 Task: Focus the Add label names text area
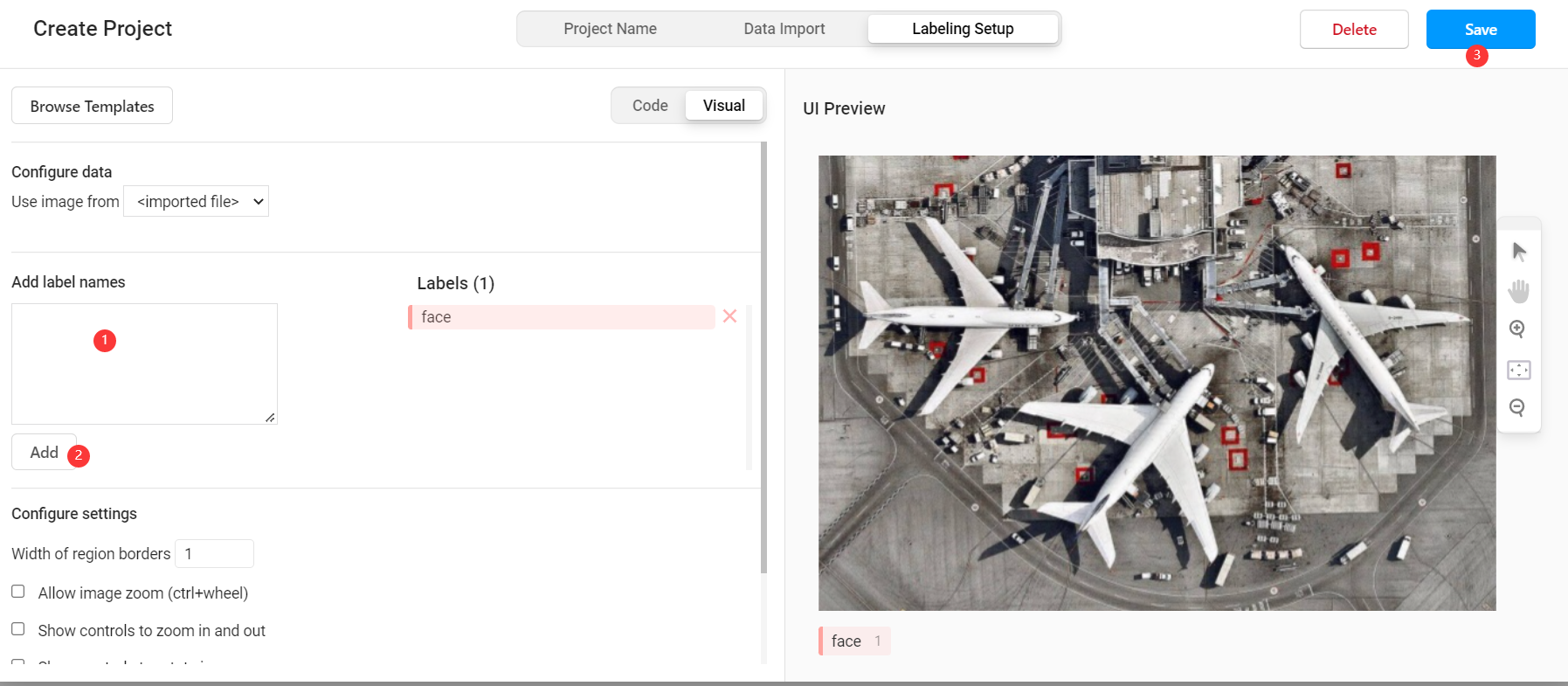[144, 364]
